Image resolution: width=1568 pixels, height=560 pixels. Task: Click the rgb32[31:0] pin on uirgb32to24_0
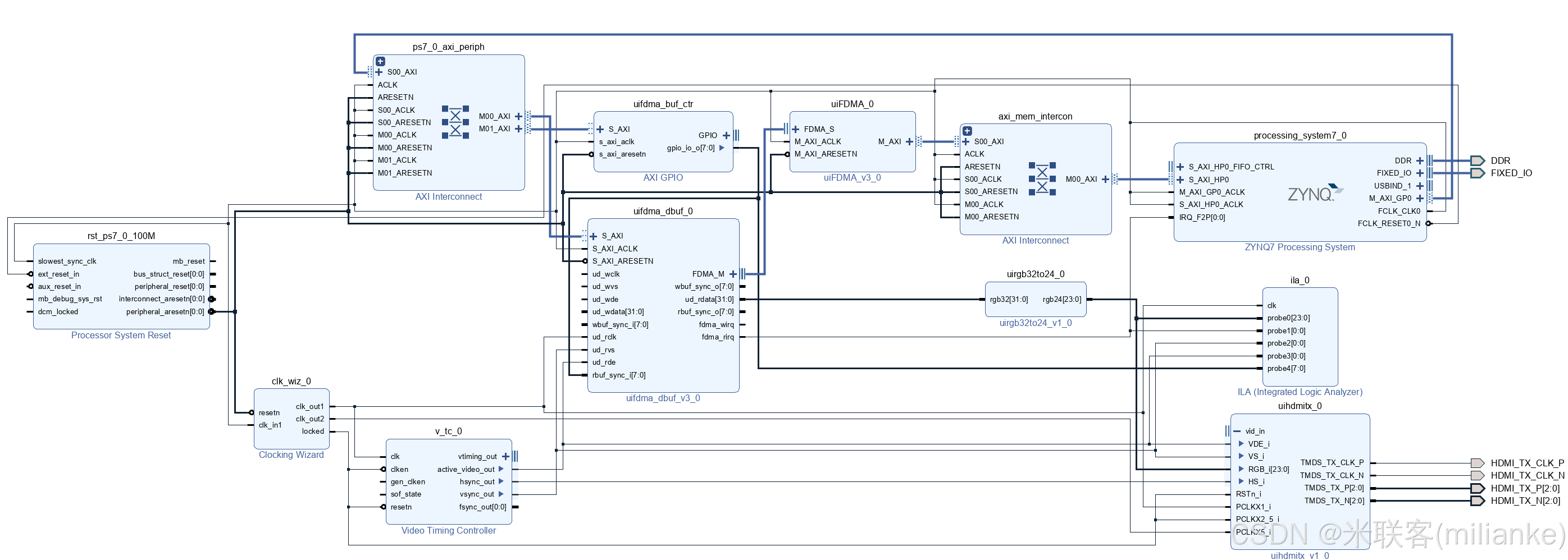click(1008, 299)
